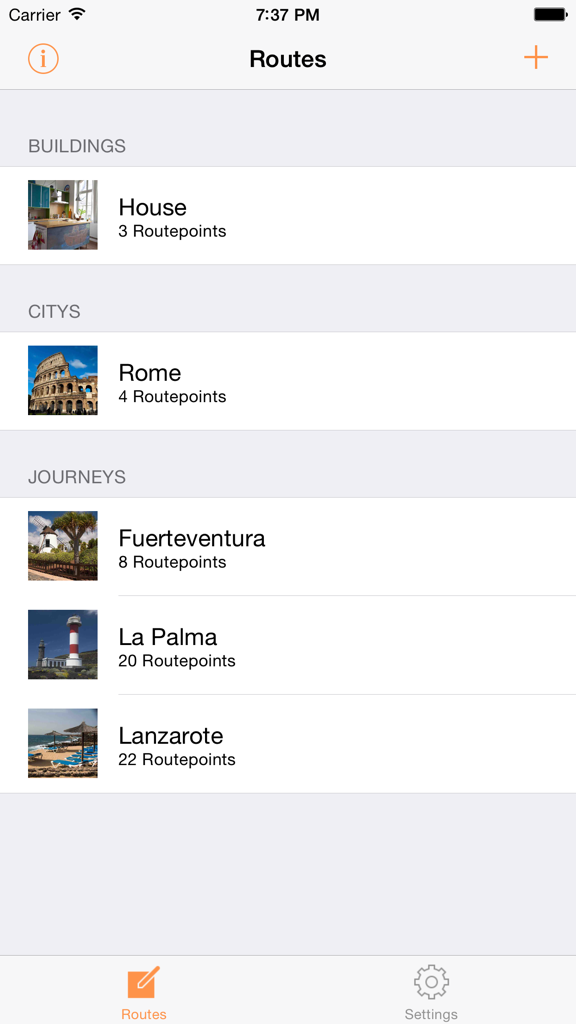Viewport: 576px width, 1024px height.
Task: Select the Fuerteventura journey
Action: [x=288, y=546]
